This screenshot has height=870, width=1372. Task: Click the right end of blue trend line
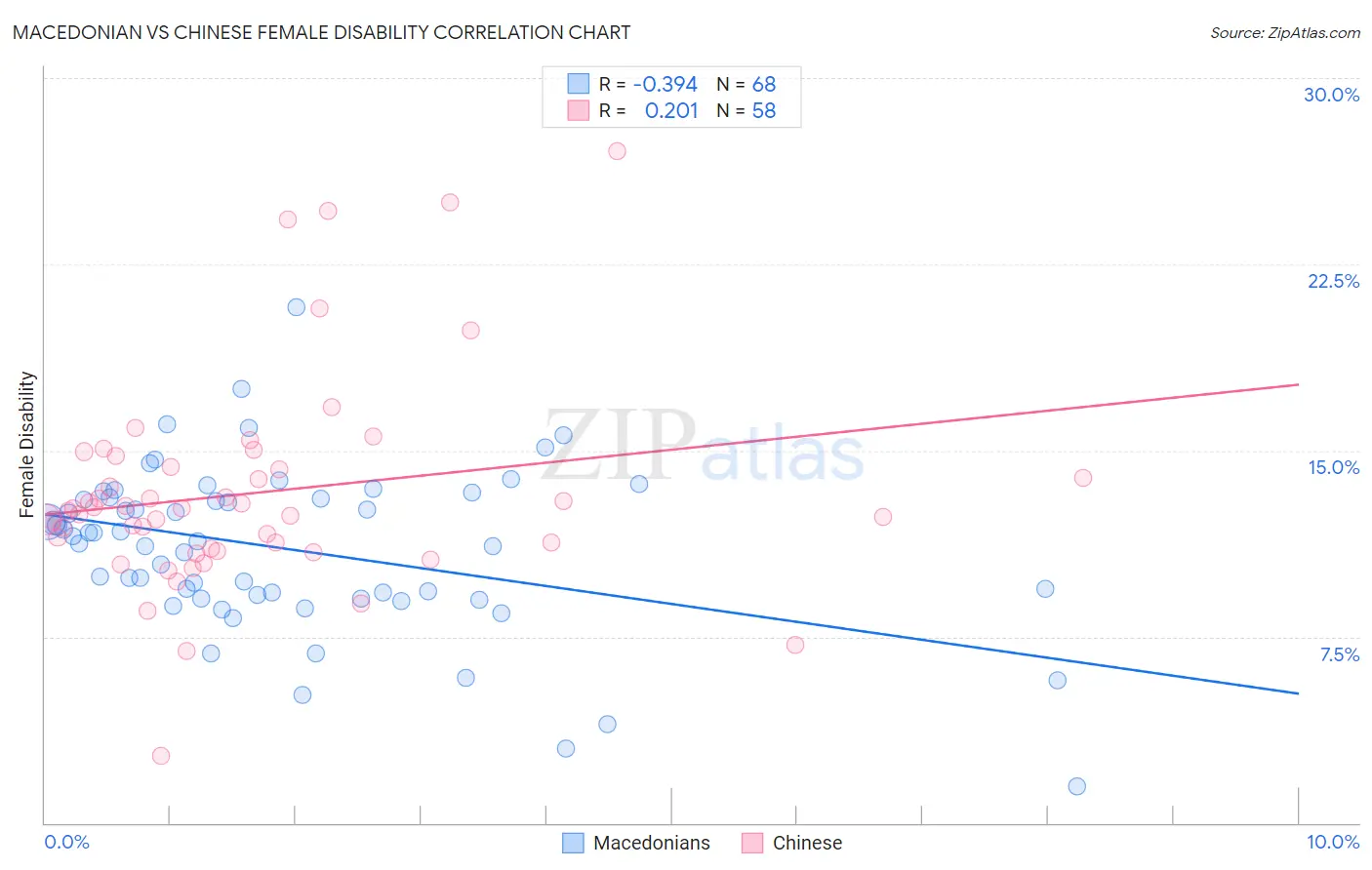(1298, 692)
